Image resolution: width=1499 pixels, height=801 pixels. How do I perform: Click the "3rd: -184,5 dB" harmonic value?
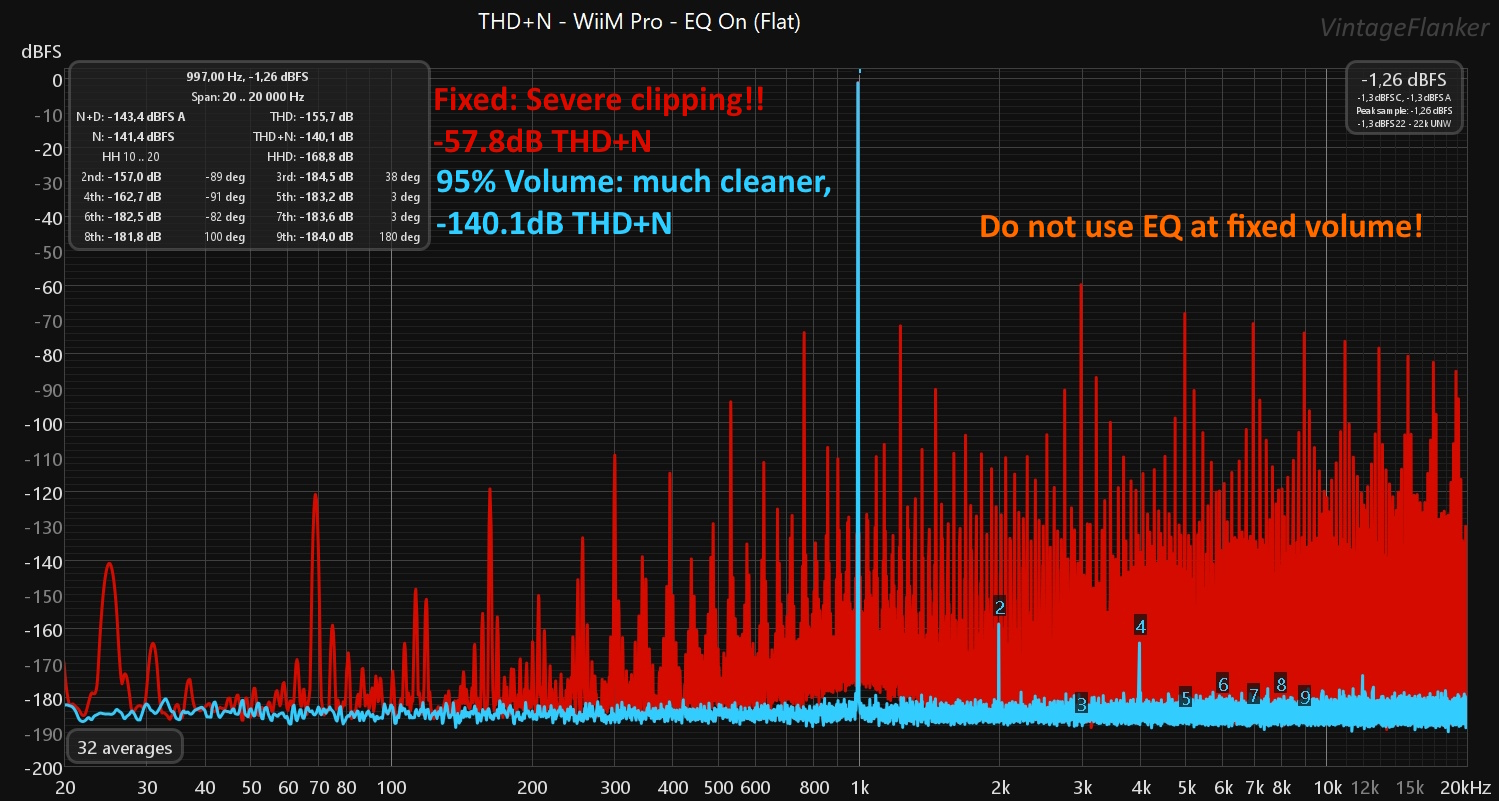coord(315,177)
